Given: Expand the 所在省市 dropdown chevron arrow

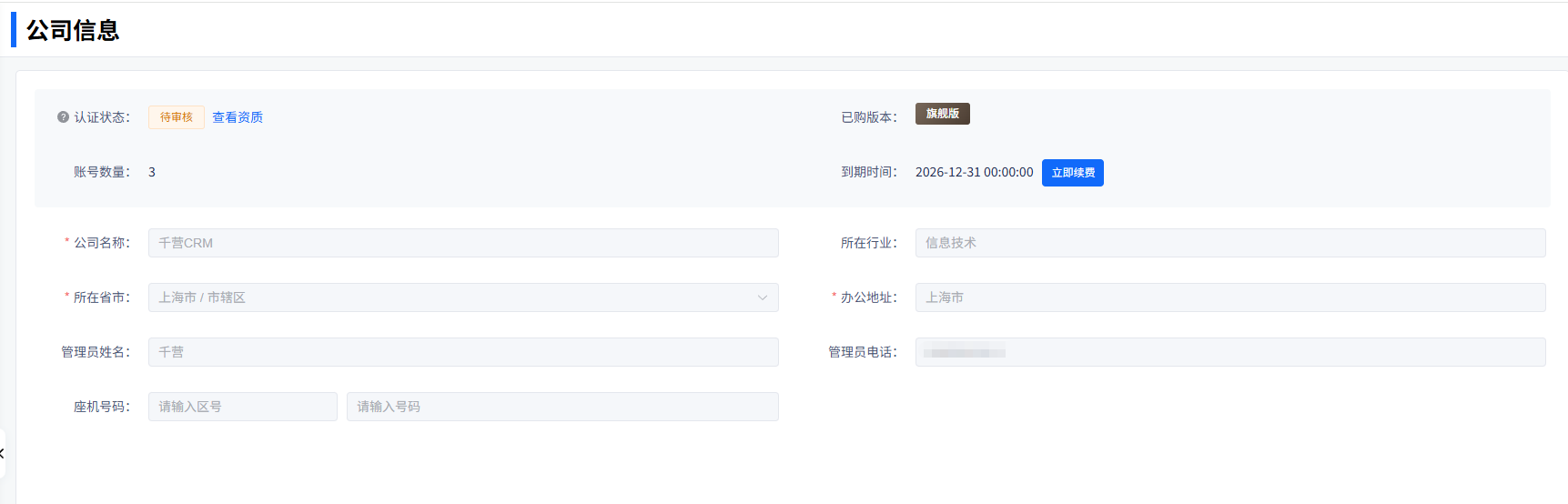Looking at the screenshot, I should [762, 297].
